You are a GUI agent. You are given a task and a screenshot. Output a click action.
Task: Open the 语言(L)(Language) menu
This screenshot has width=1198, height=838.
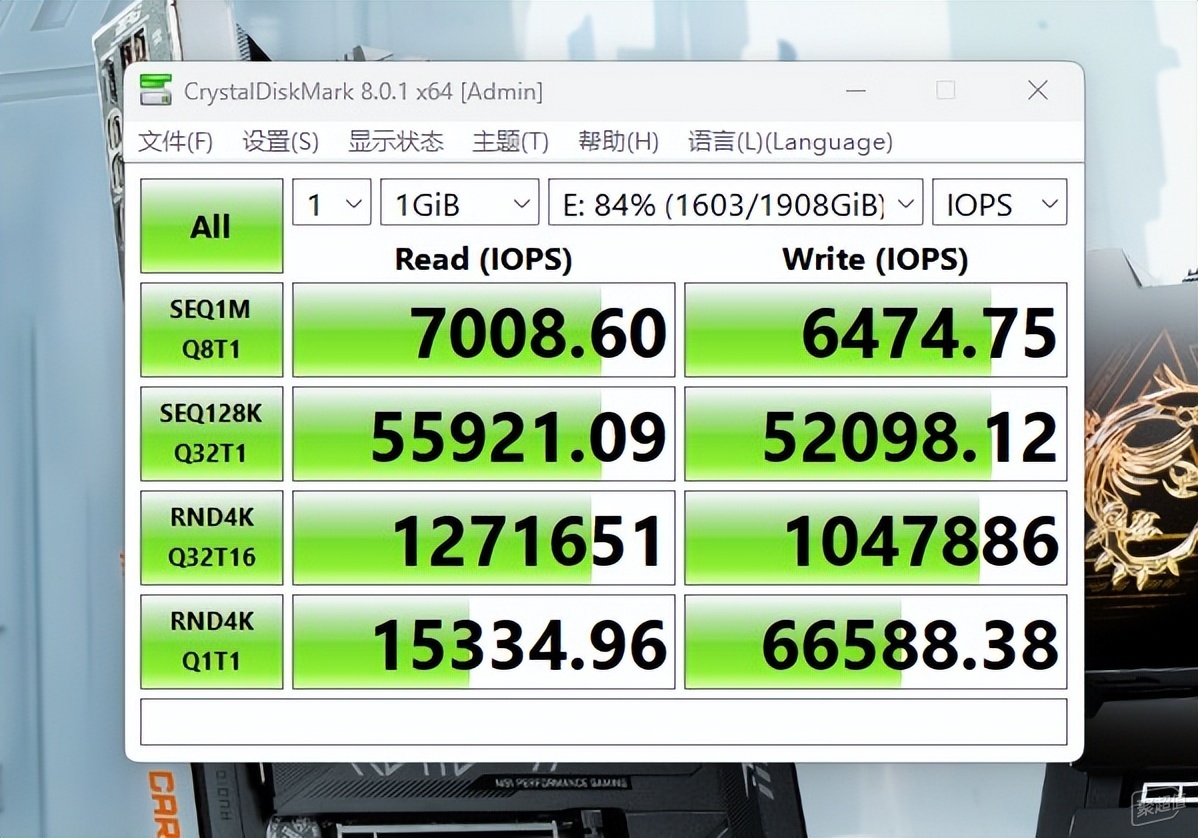point(790,142)
